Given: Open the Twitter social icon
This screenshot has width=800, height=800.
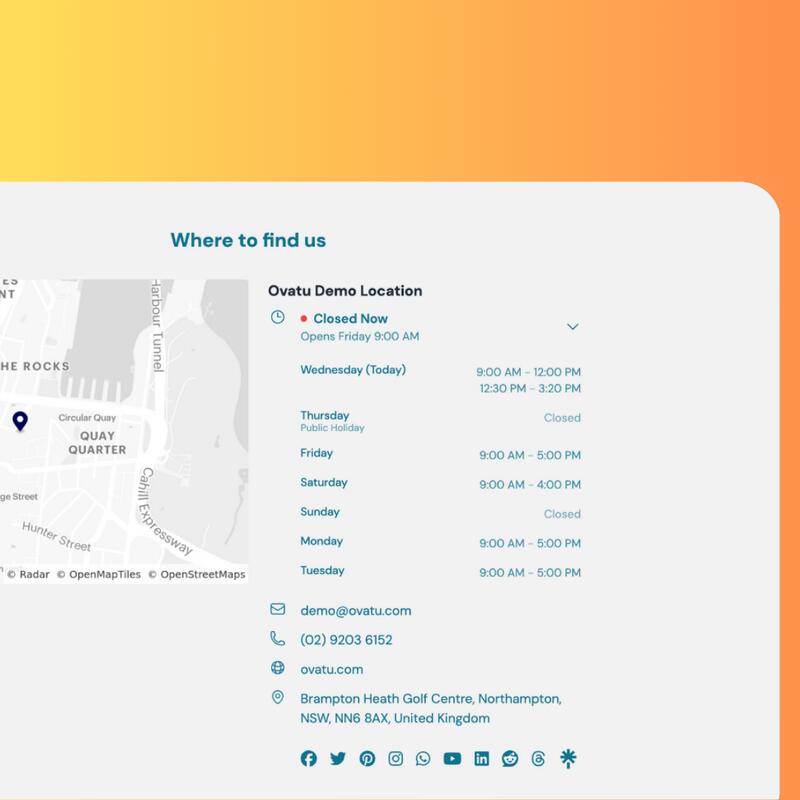Looking at the screenshot, I should click(x=337, y=758).
